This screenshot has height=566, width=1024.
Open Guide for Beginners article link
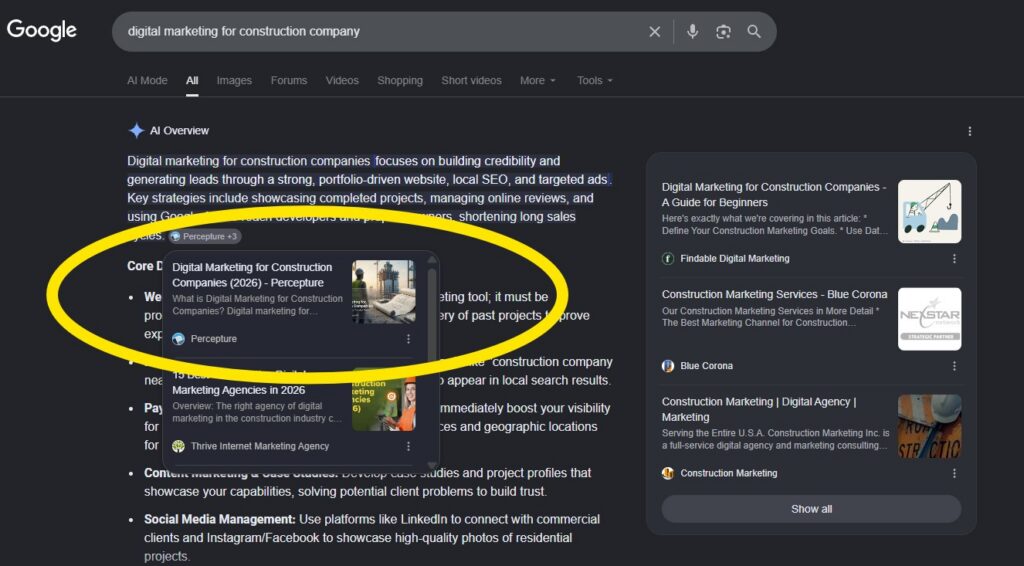(x=774, y=195)
